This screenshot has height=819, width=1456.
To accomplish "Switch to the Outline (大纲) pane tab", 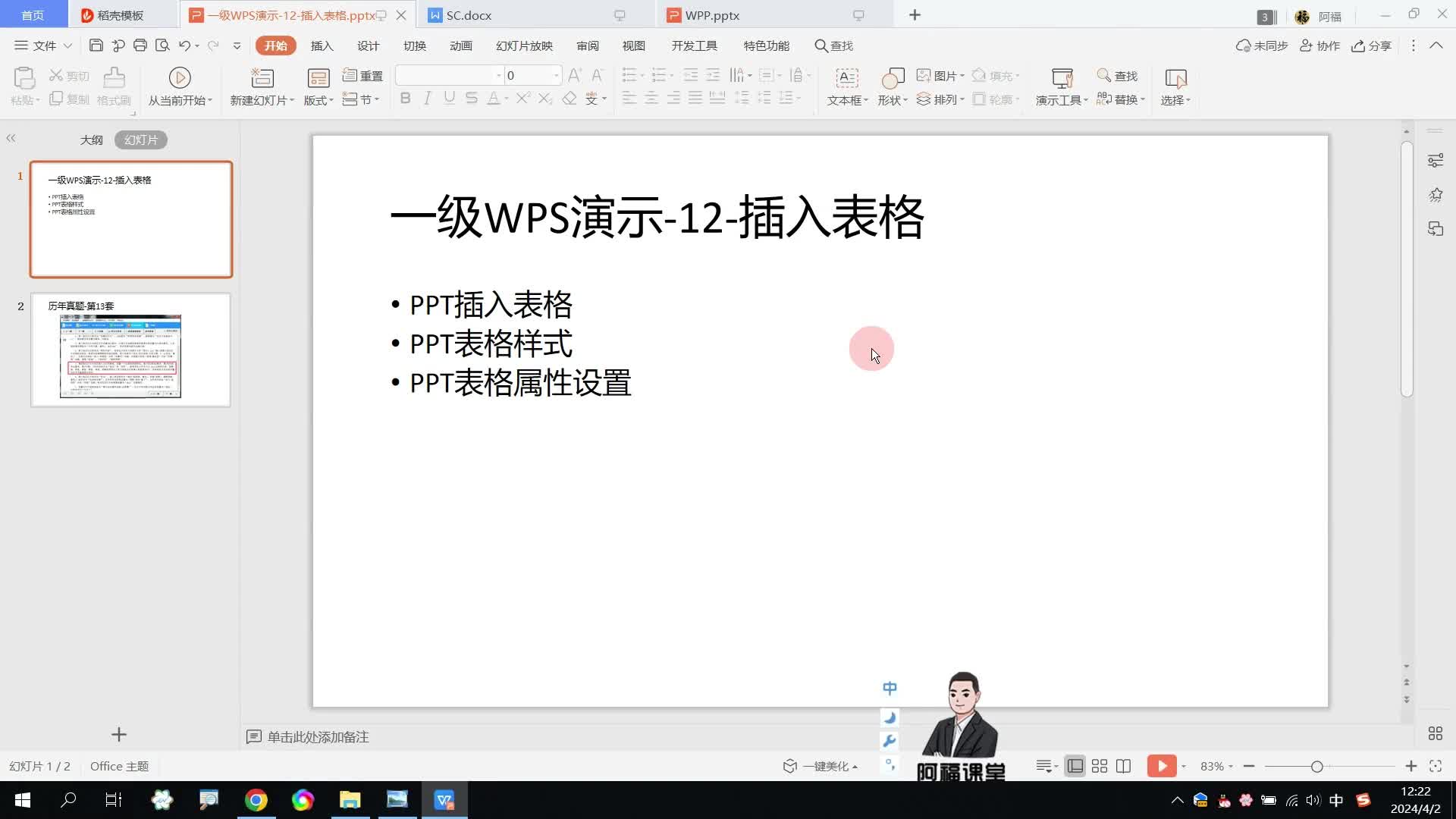I will tap(91, 140).
